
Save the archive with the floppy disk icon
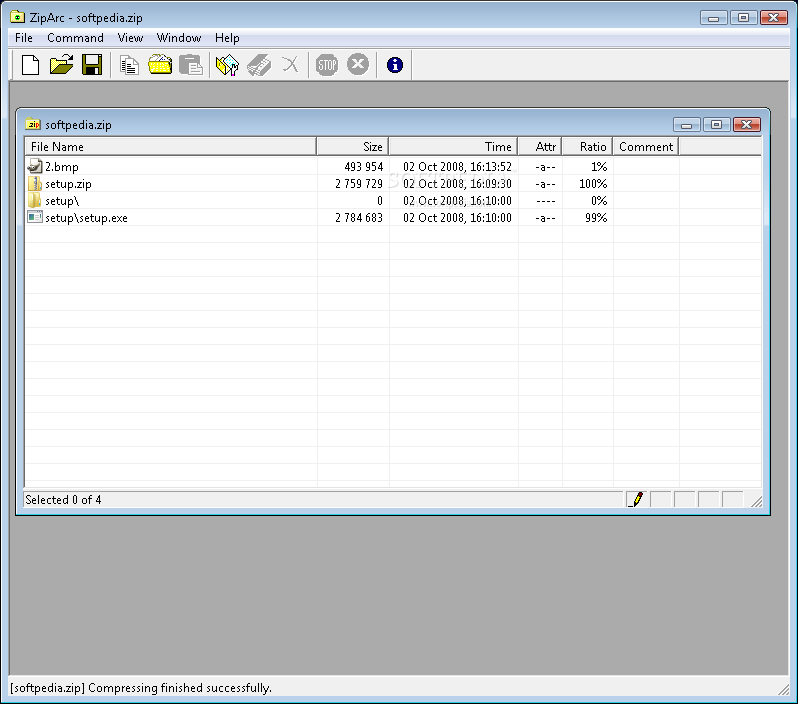[x=92, y=65]
